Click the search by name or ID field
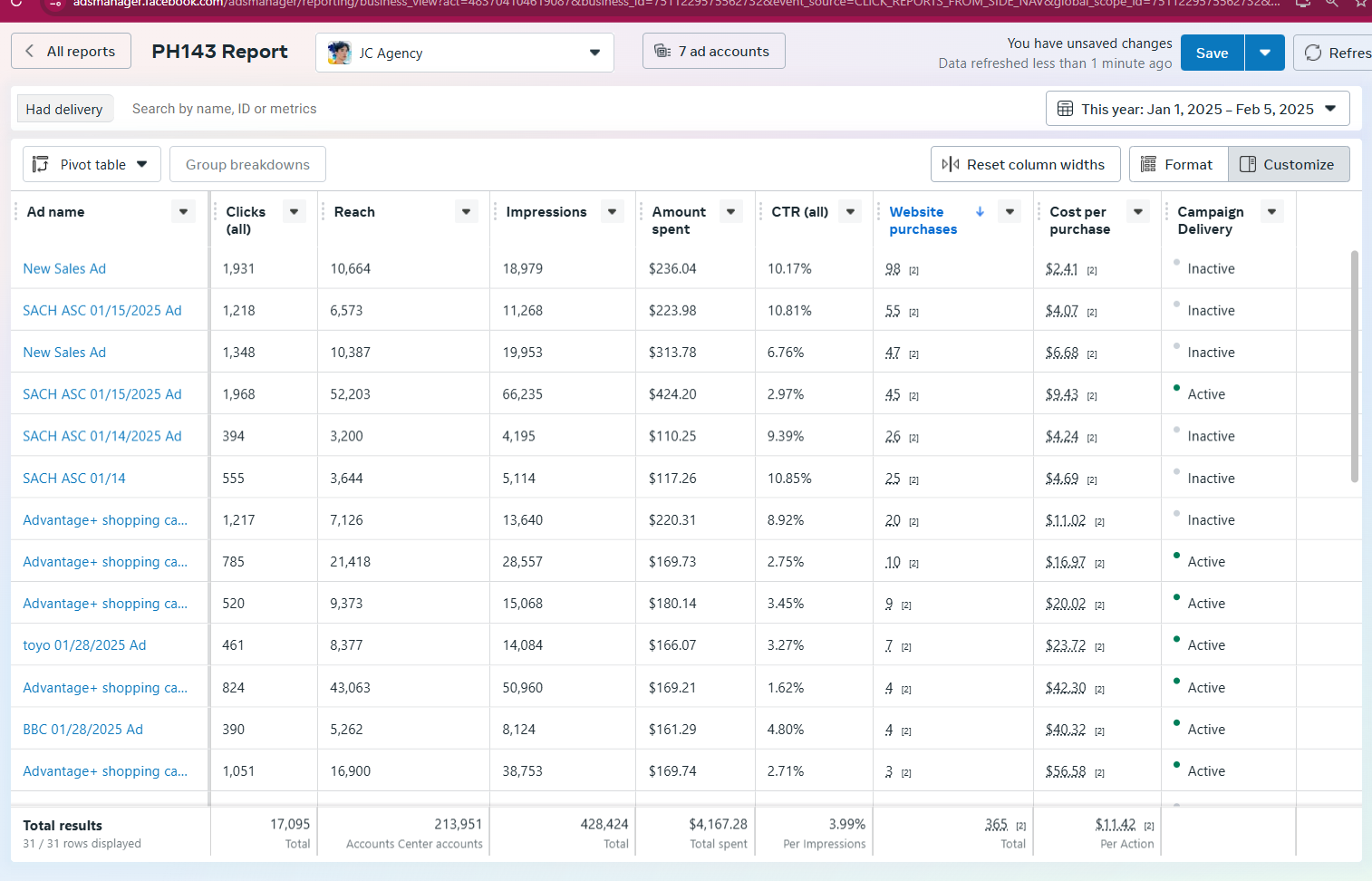Image resolution: width=1372 pixels, height=881 pixels. click(x=224, y=109)
